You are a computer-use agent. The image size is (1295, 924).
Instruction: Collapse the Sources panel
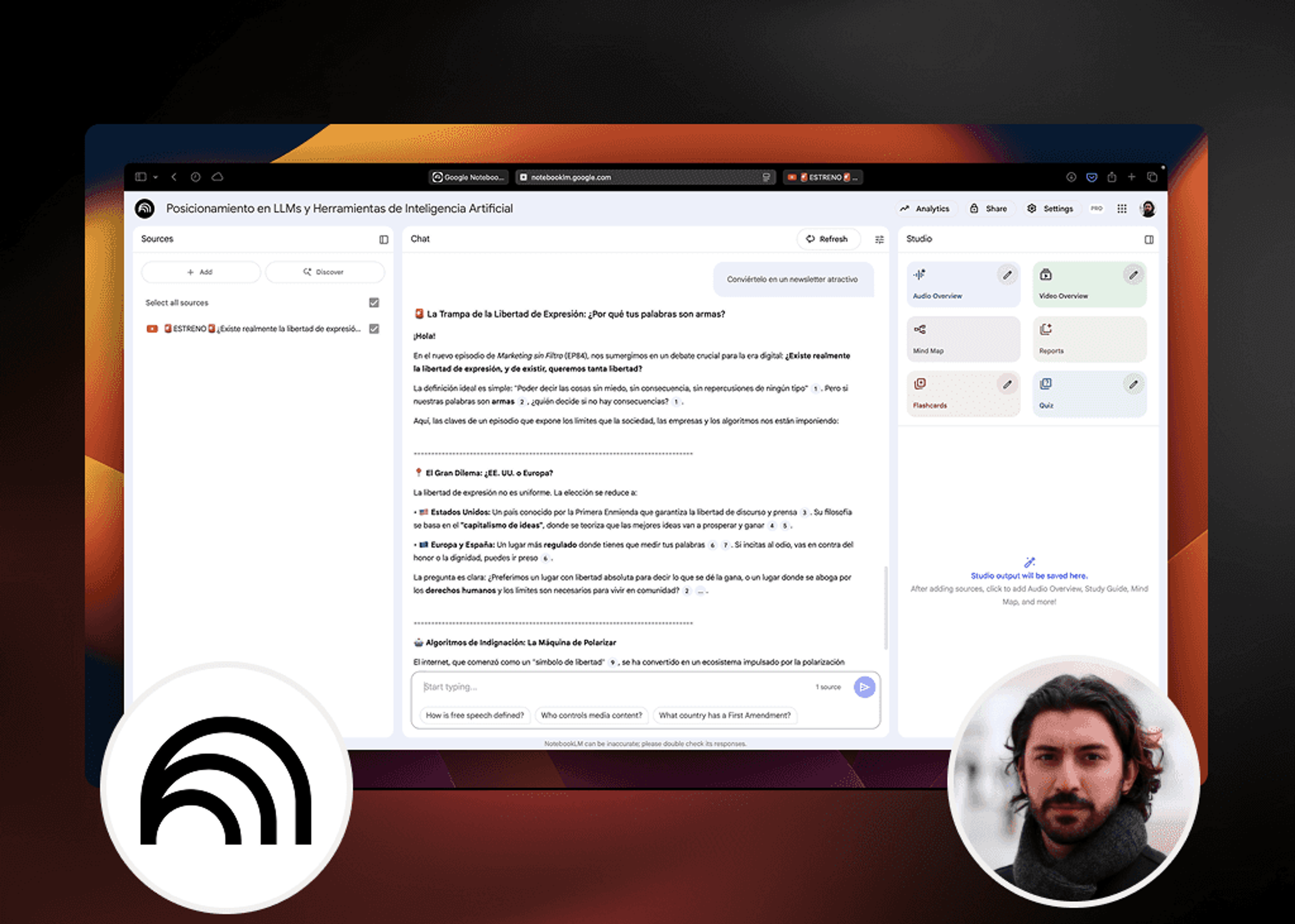tap(384, 240)
